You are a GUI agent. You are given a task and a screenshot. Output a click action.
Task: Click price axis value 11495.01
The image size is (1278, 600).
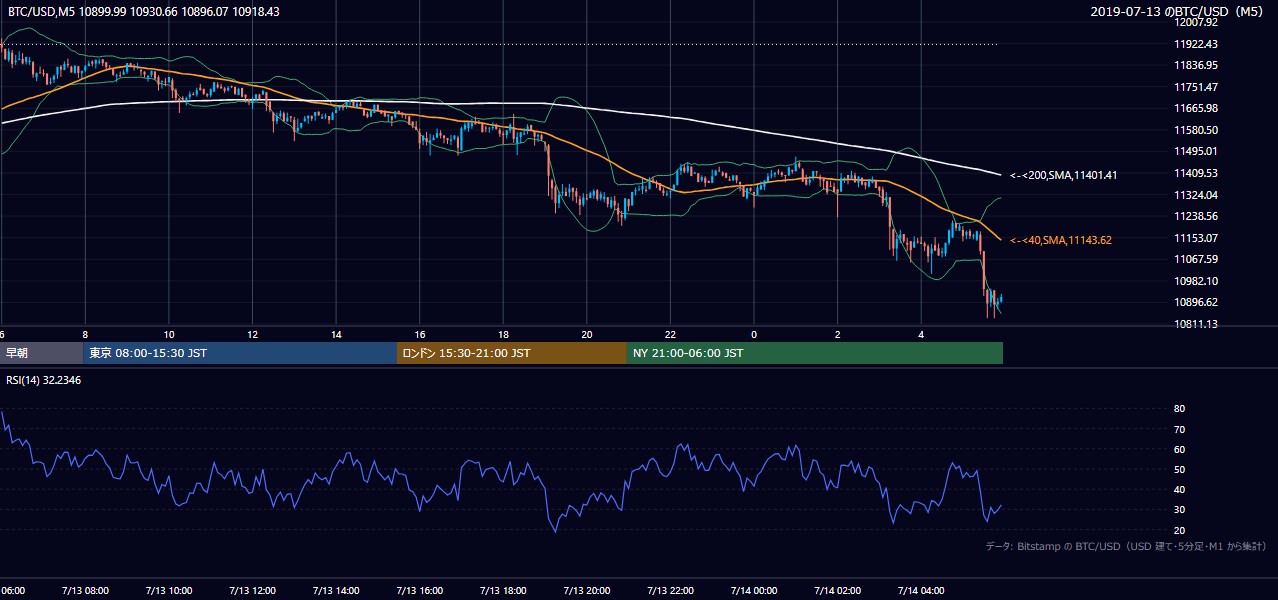(x=1195, y=151)
